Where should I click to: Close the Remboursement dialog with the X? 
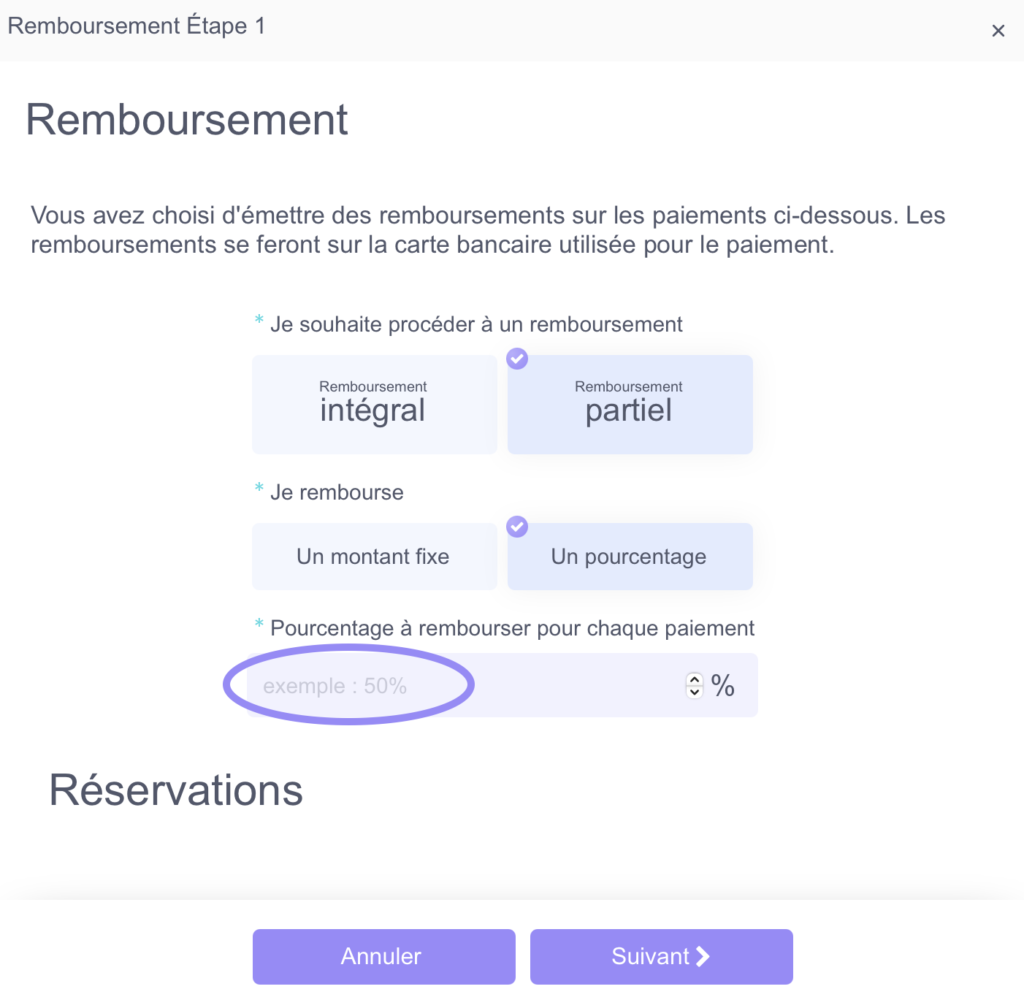[997, 31]
